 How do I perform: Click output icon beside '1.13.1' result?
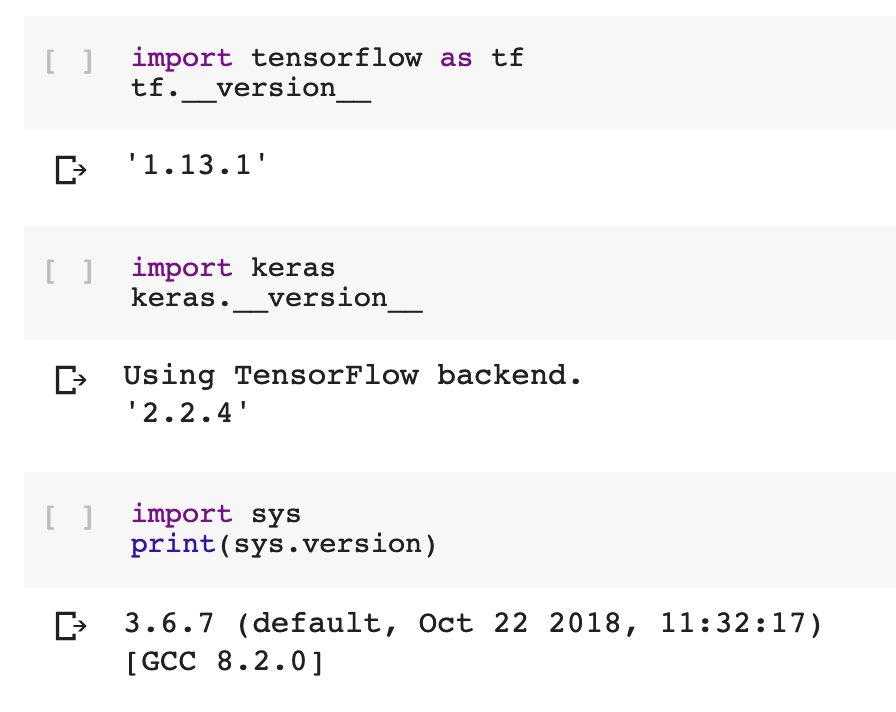click(71, 170)
